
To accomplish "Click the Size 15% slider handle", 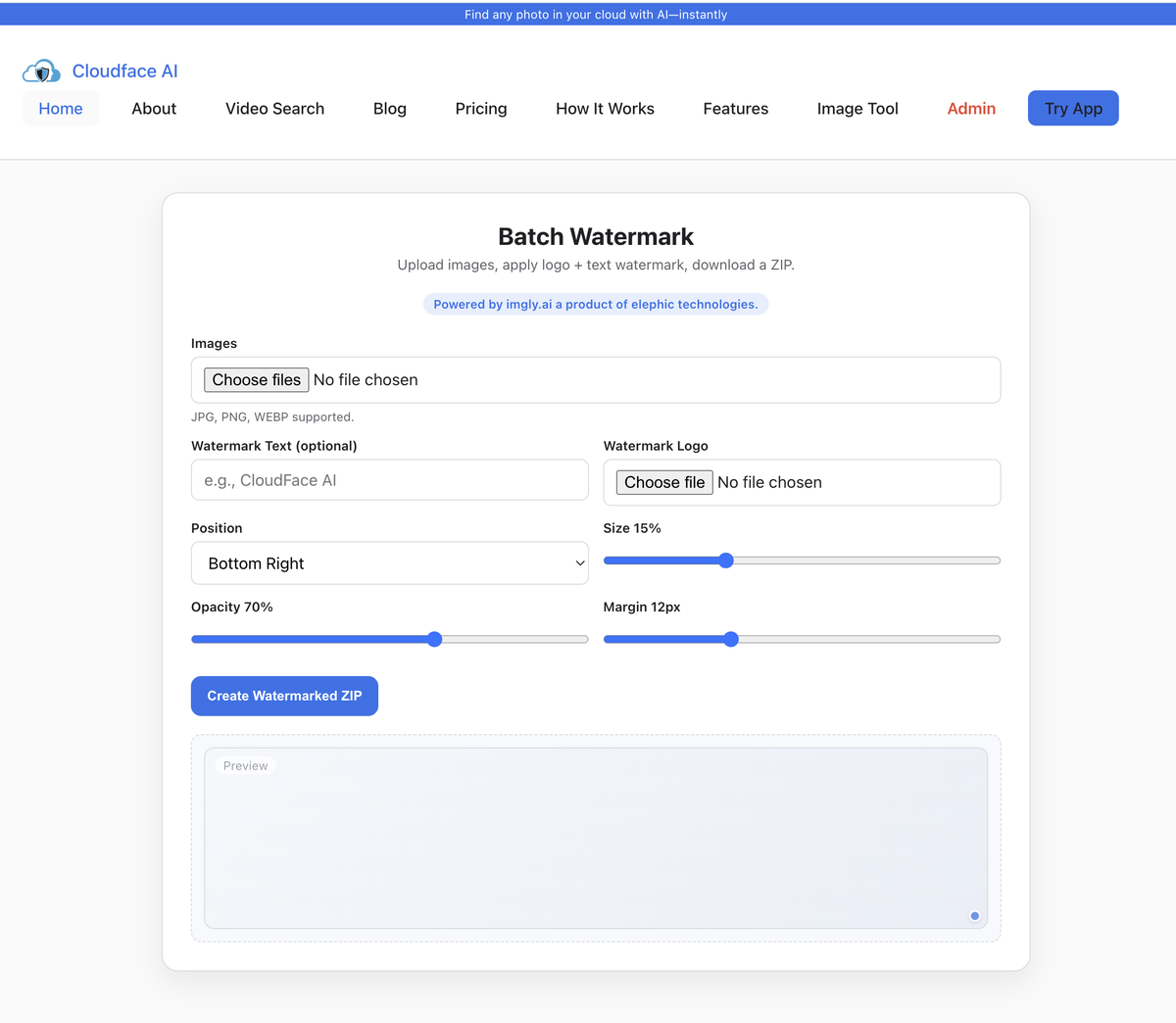I will [726, 560].
